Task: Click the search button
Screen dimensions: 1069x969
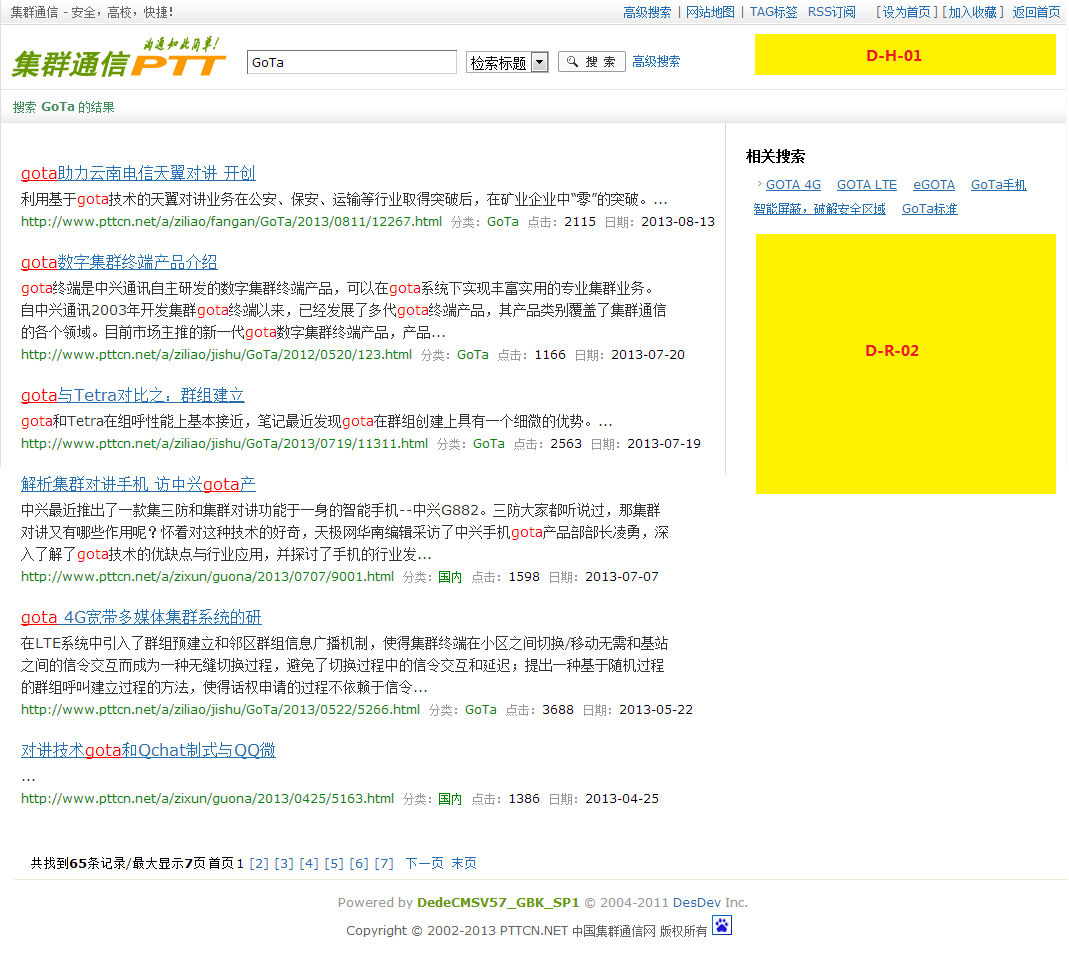Action: pyautogui.click(x=591, y=62)
